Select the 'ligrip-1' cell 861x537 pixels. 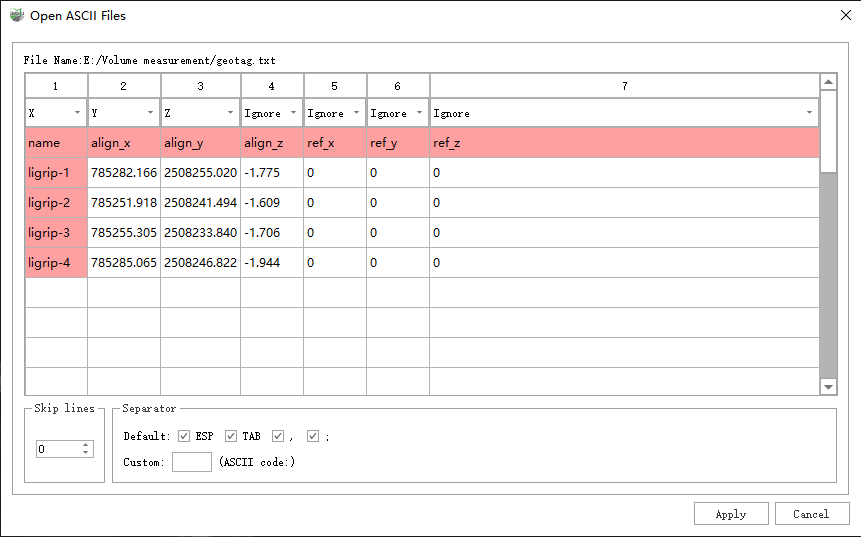(56, 173)
